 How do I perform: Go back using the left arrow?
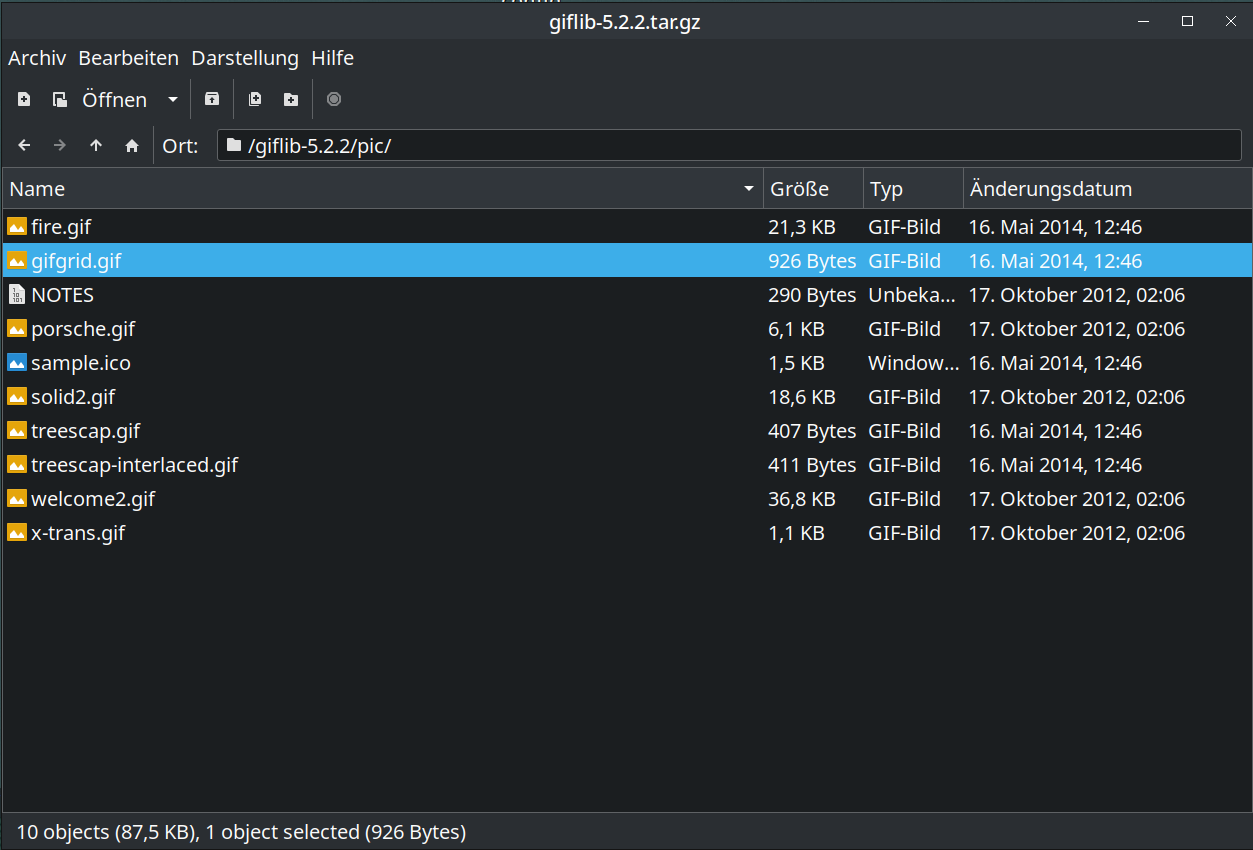[25, 146]
